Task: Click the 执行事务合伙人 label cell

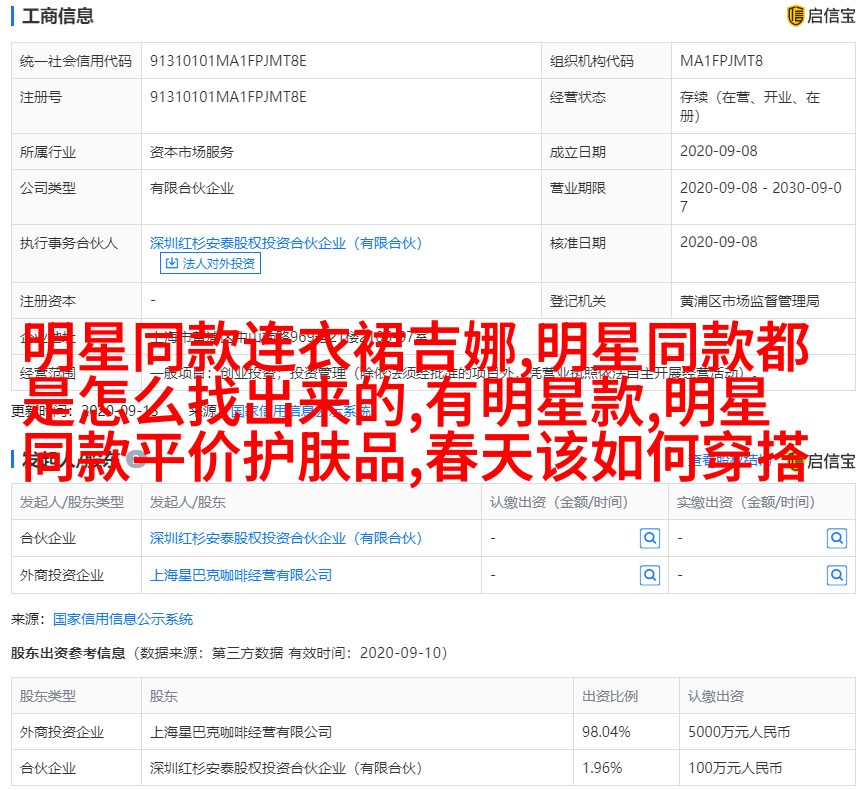Action: [x=76, y=253]
